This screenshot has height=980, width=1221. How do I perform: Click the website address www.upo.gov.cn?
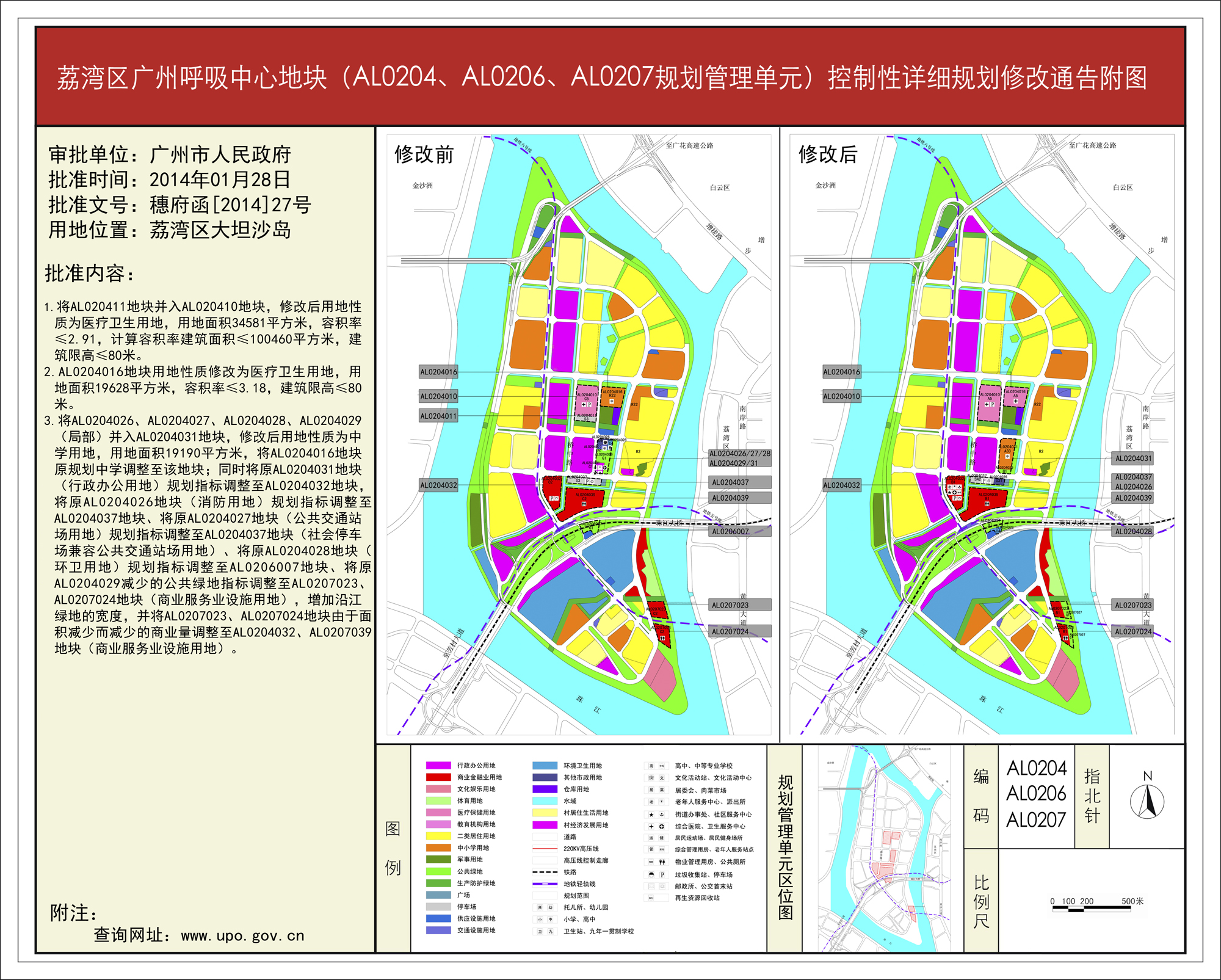point(242,935)
